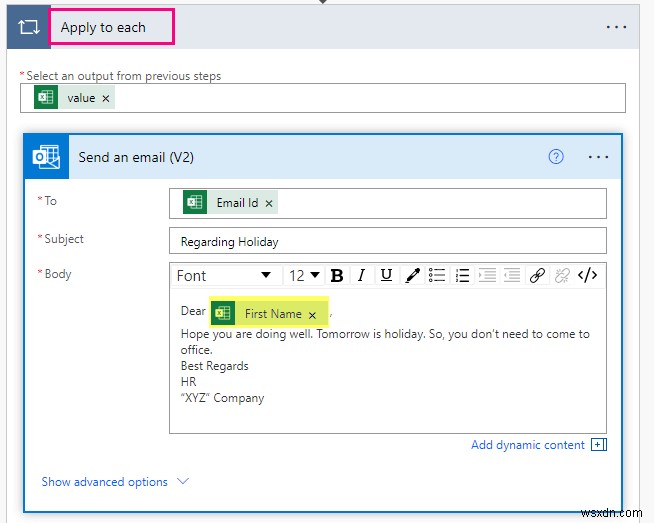
Task: Click the Select an output input box
Action: (x=323, y=98)
